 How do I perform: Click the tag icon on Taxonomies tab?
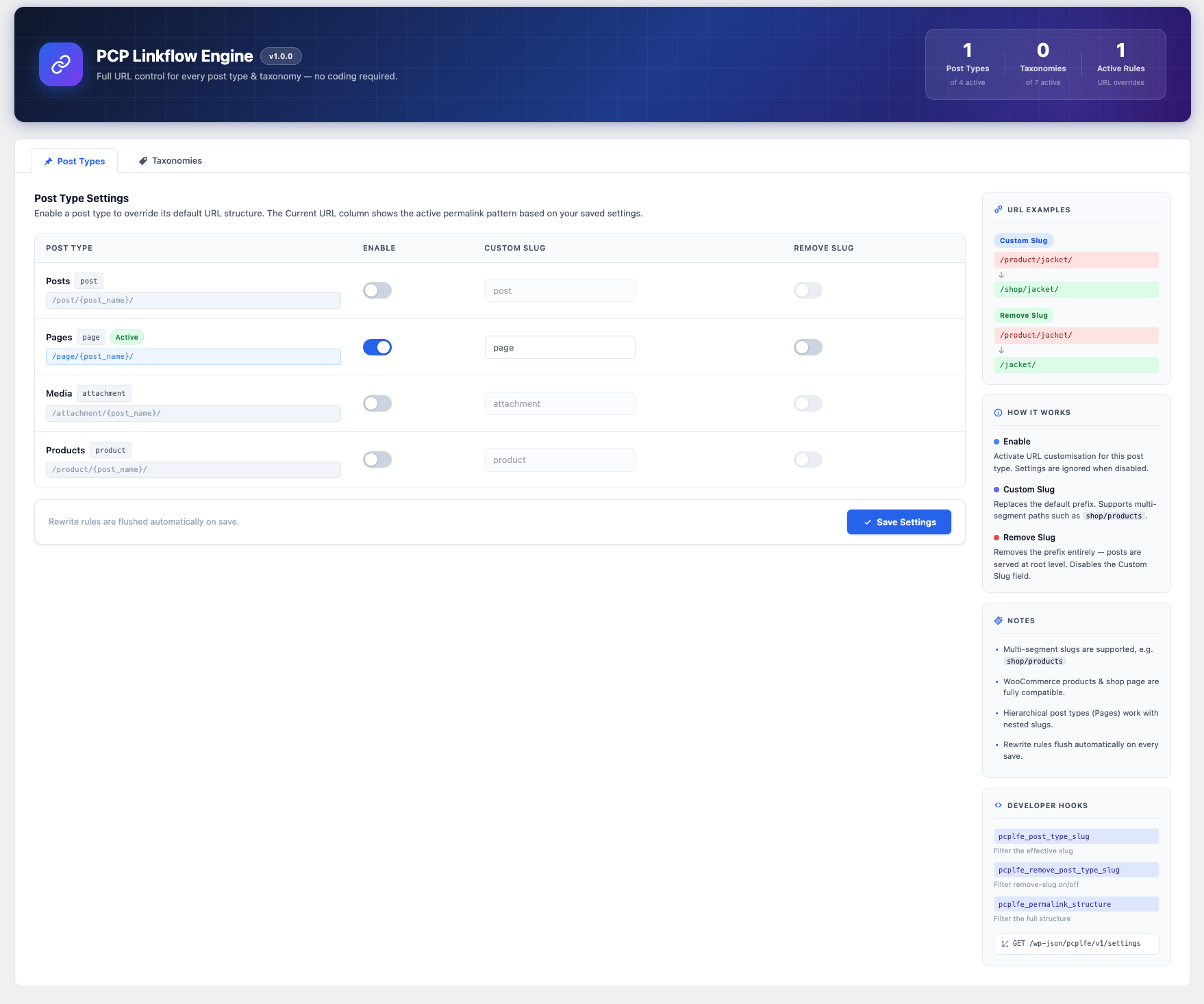click(x=143, y=161)
